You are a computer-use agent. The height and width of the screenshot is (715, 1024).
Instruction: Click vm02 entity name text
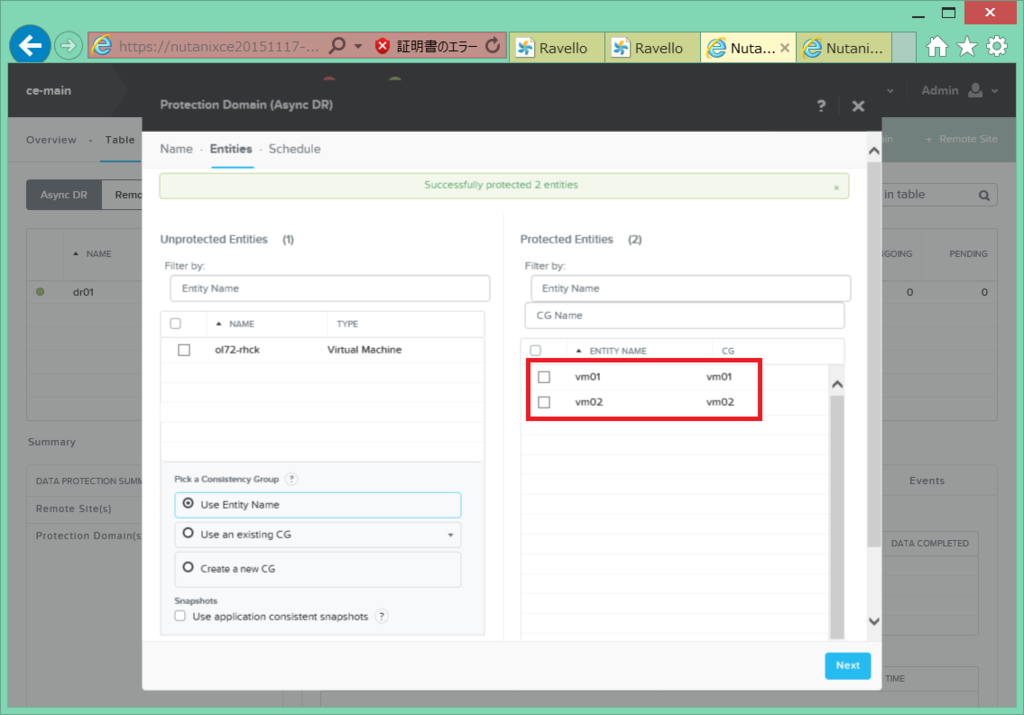(x=588, y=402)
